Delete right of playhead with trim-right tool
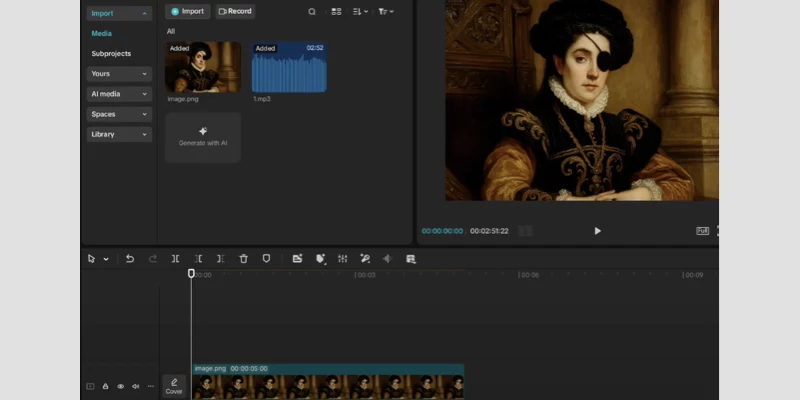Image resolution: width=800 pixels, height=400 pixels. click(220, 259)
